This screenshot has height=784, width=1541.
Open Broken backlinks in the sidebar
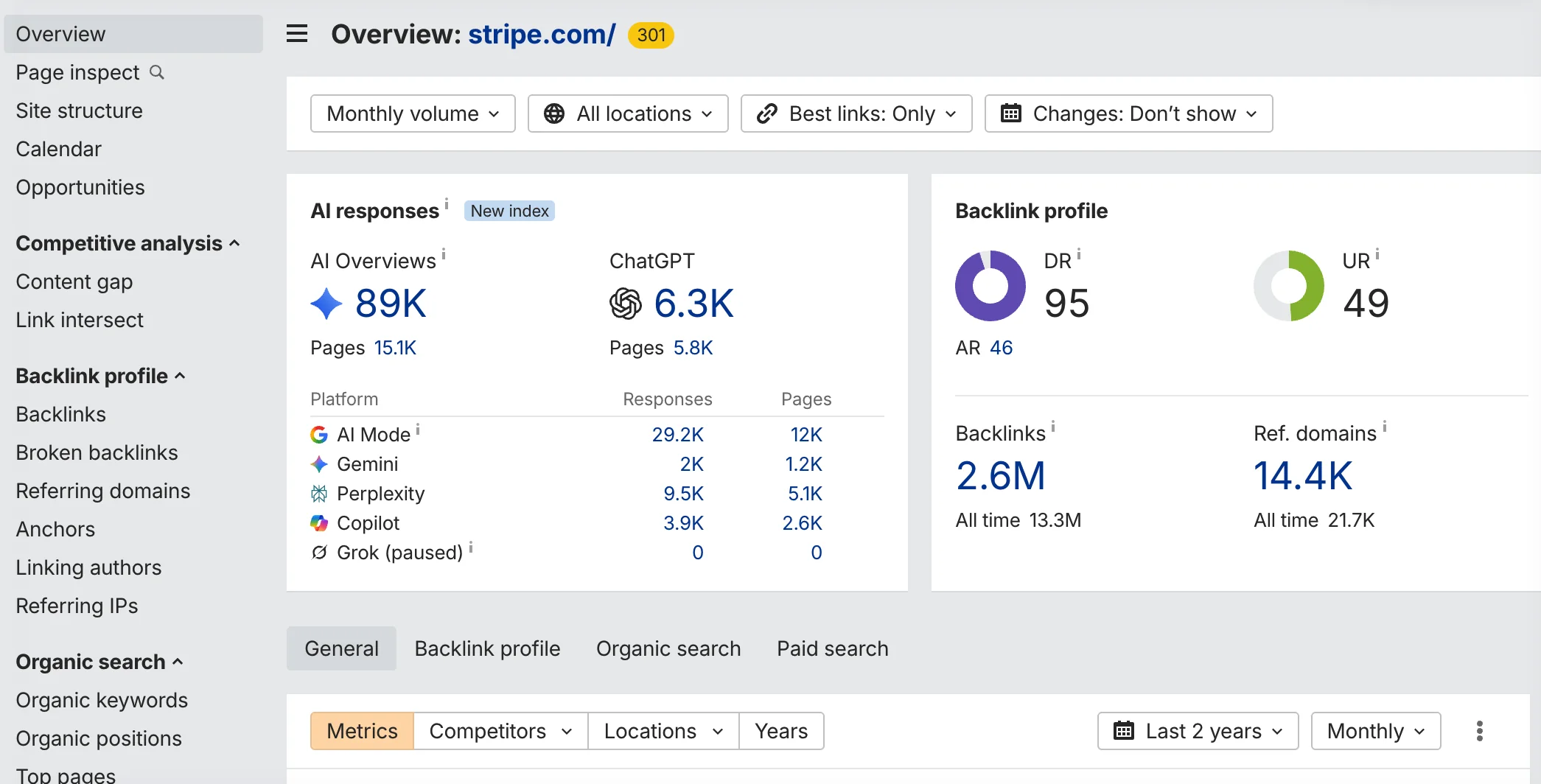97,452
